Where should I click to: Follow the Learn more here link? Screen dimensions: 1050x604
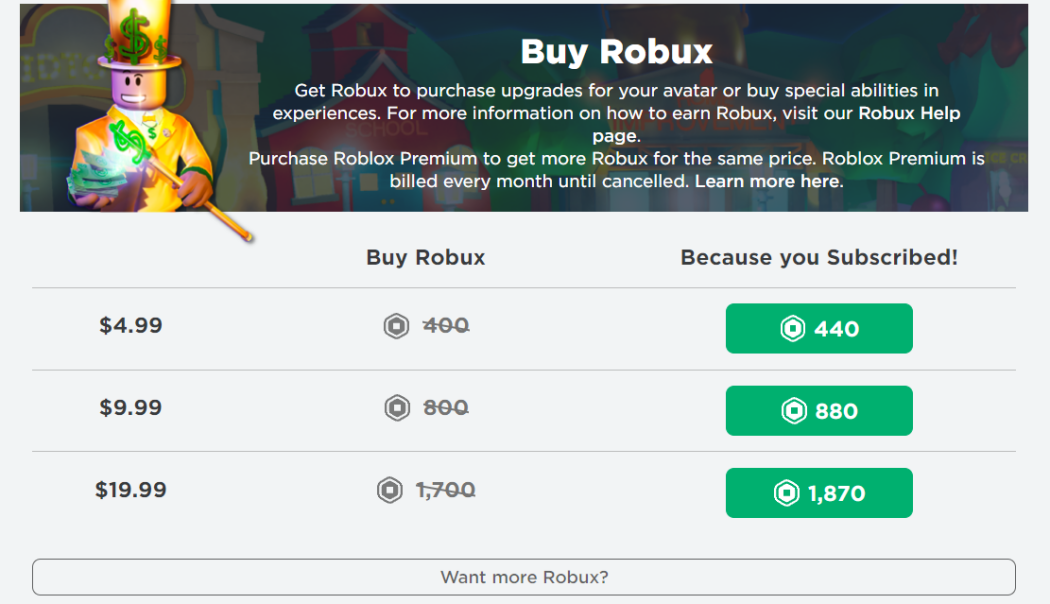point(768,181)
